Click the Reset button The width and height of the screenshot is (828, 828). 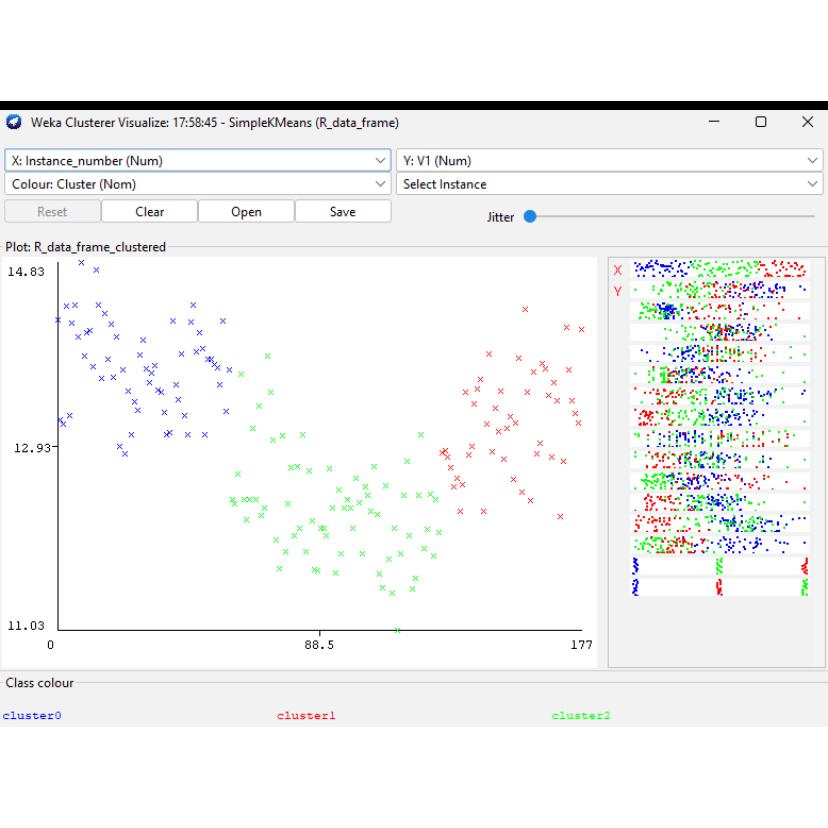coord(52,212)
